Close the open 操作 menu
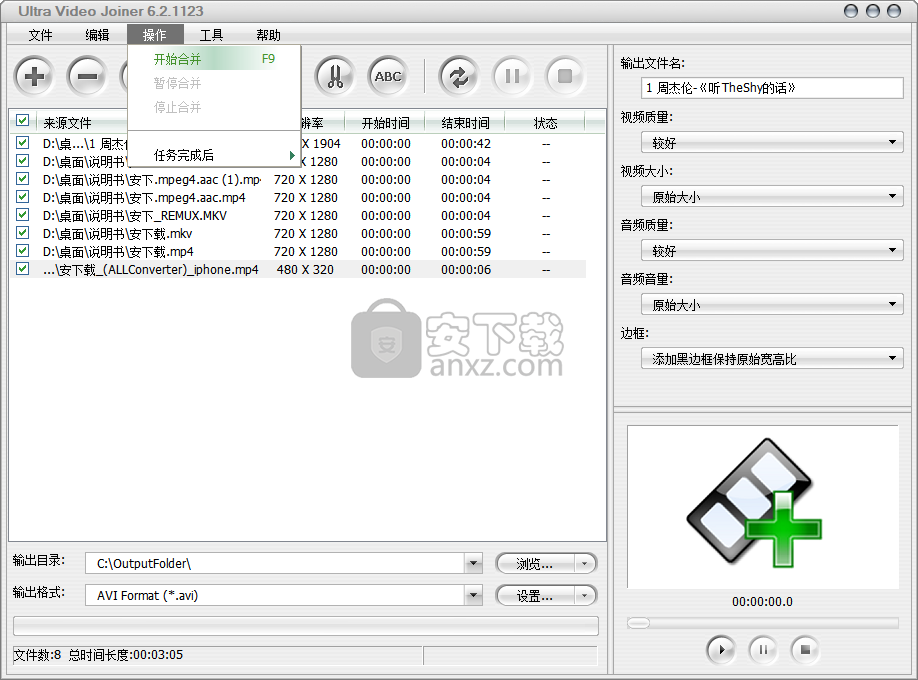 coord(155,35)
